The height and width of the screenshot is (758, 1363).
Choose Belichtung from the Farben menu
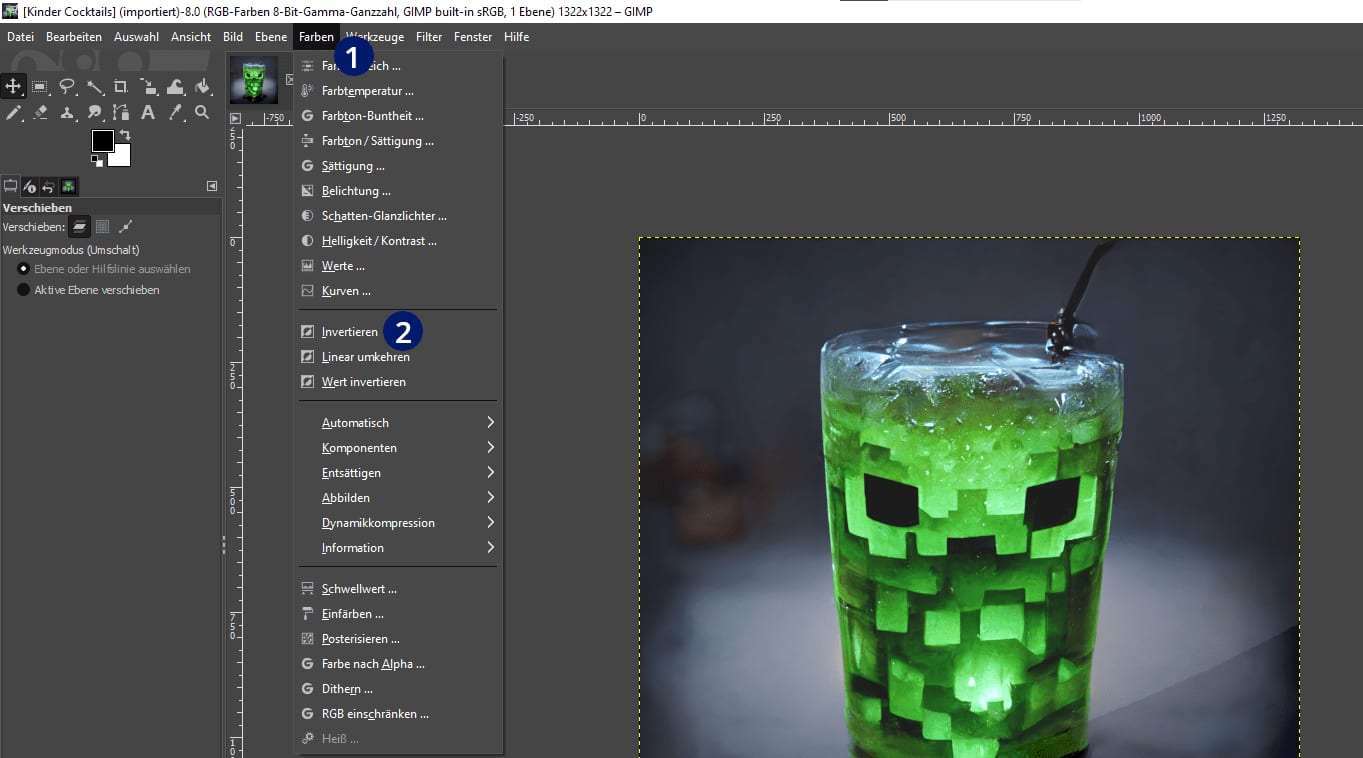(398, 191)
